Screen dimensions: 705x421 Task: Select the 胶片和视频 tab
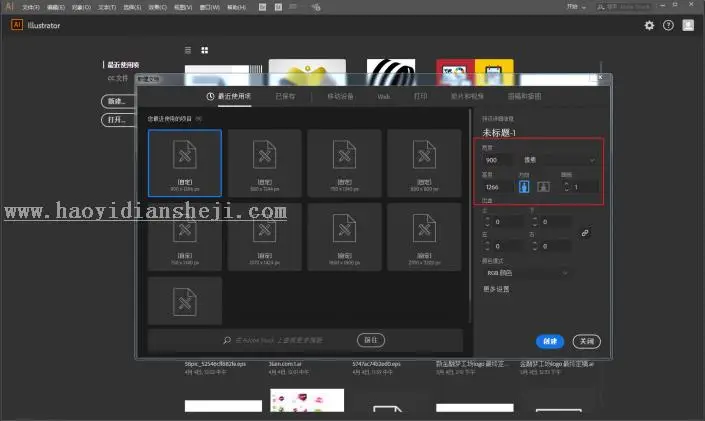[467, 96]
